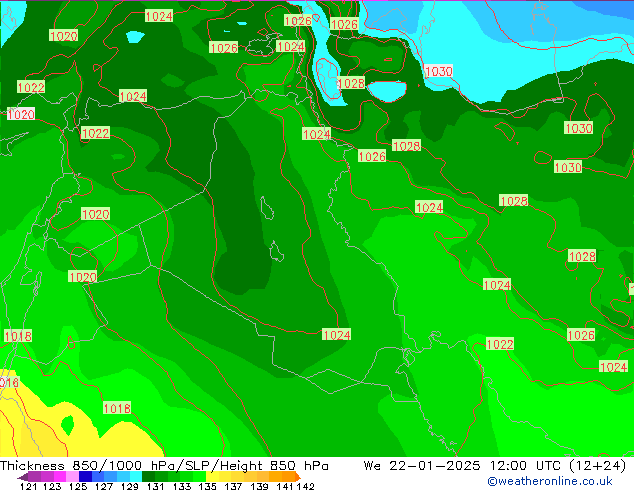The image size is (634, 490).
Task: Click the legend value 125
Action: tap(78, 486)
